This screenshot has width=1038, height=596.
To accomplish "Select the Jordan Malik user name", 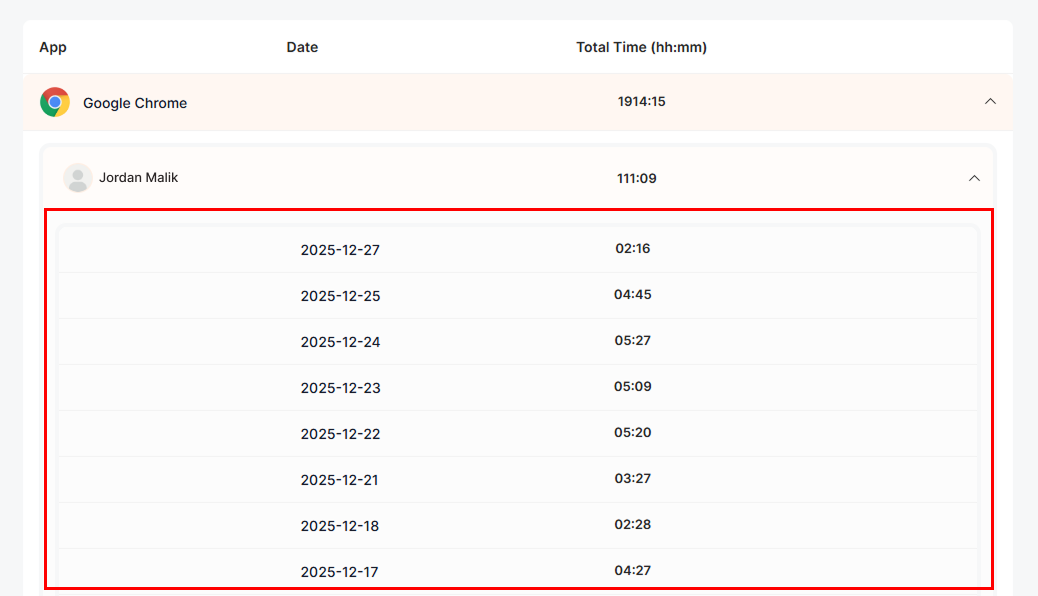I will (x=138, y=178).
